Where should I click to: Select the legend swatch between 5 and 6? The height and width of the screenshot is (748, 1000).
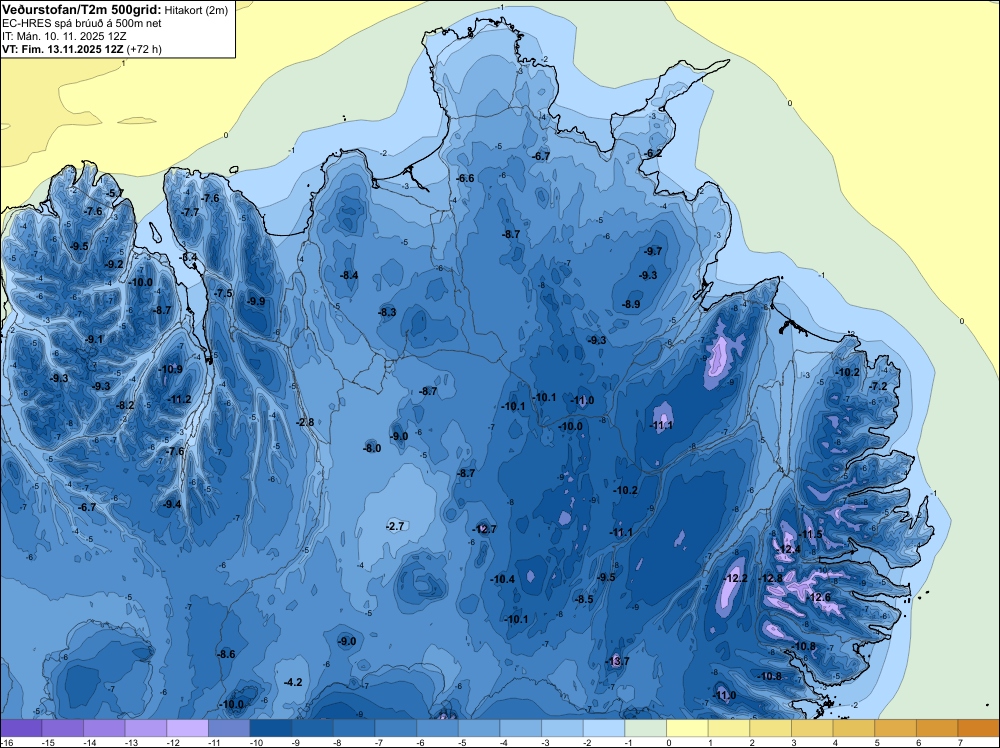pos(895,728)
